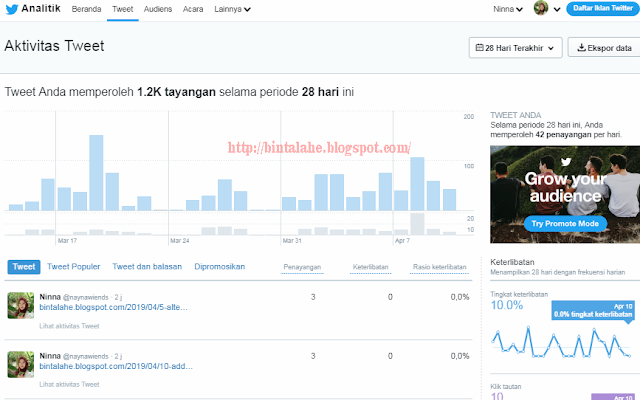The image size is (640, 400).
Task: Sort by Rasio keterlibatan column header
Action: click(439, 267)
